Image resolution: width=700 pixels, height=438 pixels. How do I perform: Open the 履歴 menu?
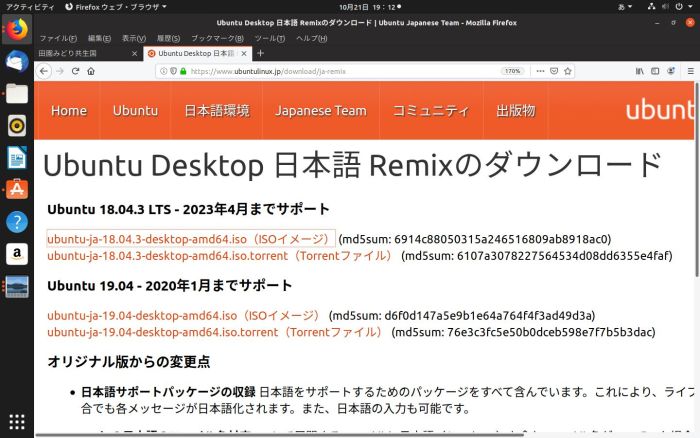click(x=168, y=38)
